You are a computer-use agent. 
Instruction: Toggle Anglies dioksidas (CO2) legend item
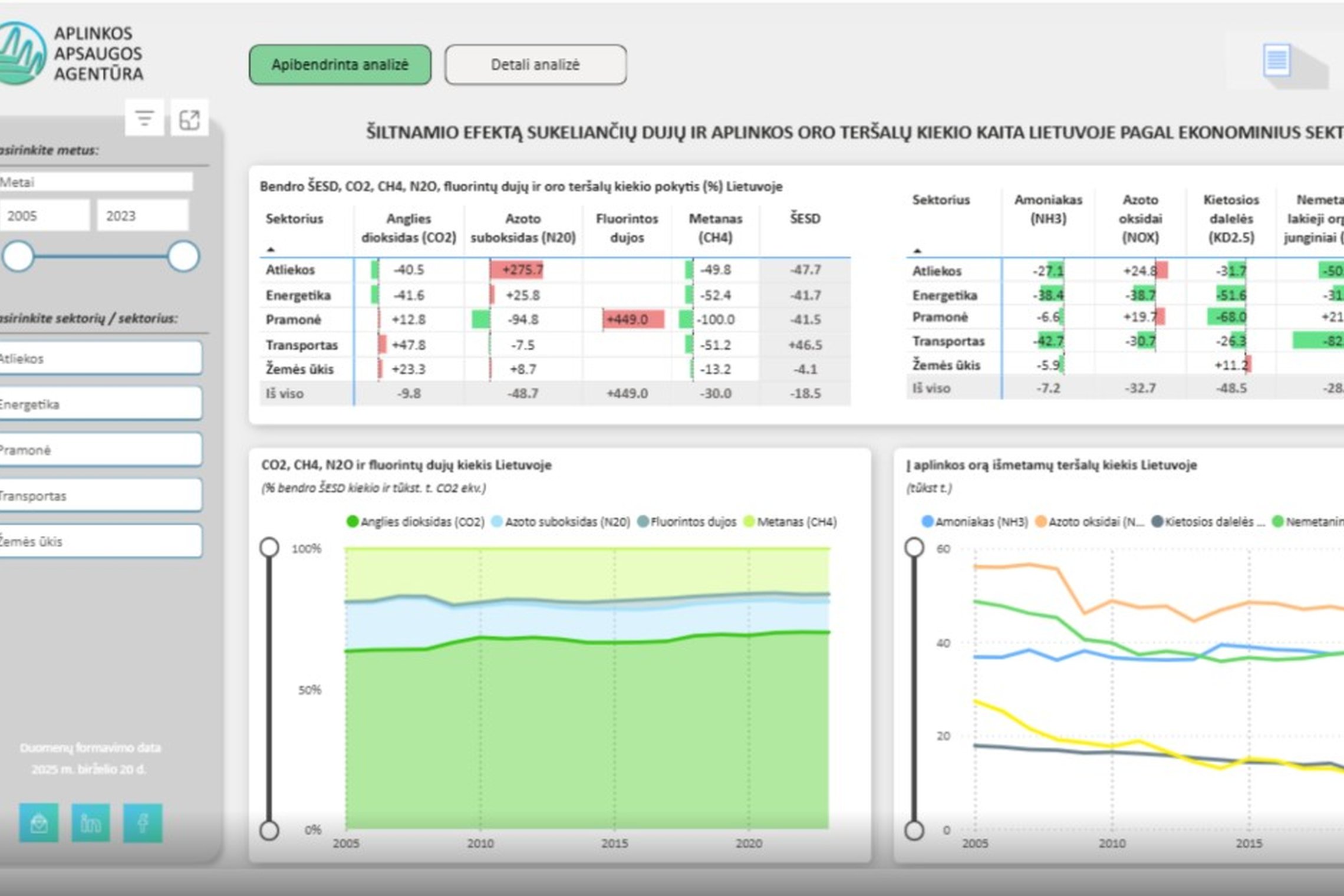(416, 522)
